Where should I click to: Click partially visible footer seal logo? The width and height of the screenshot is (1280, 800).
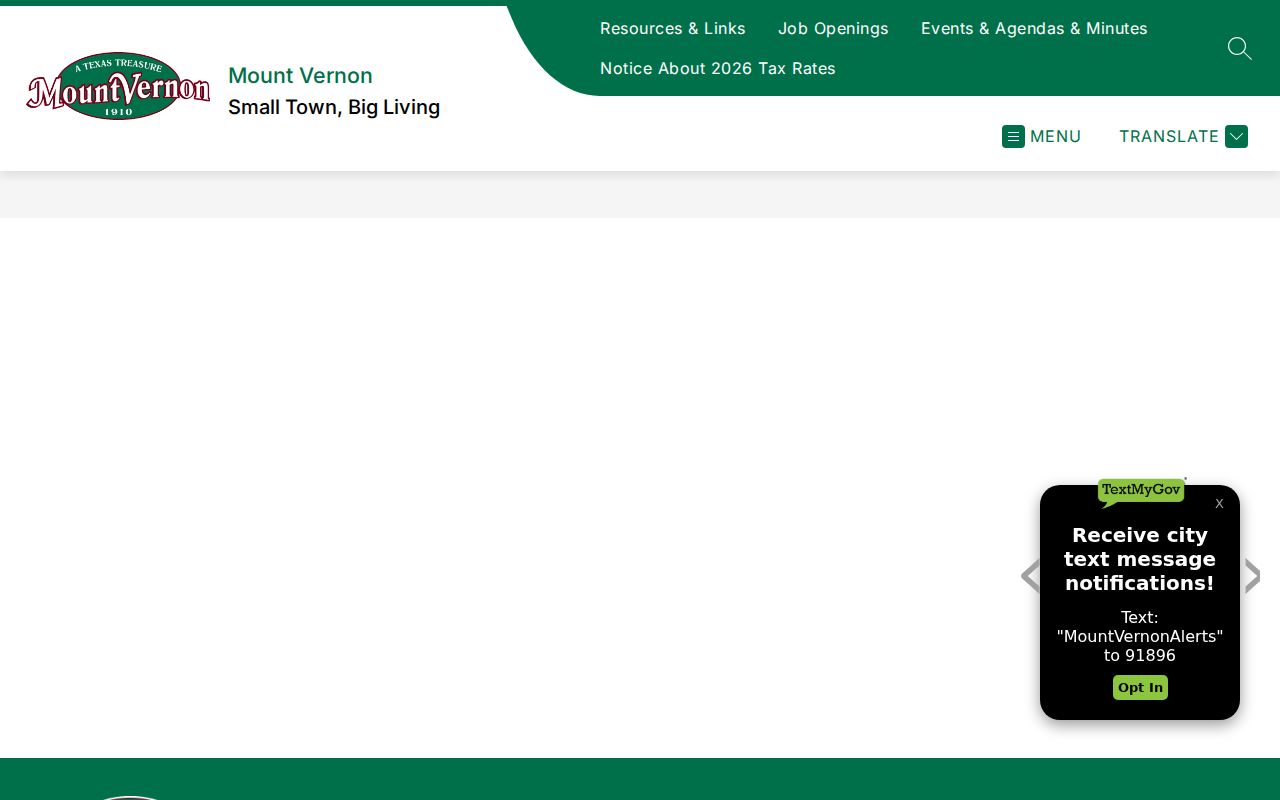(x=130, y=797)
